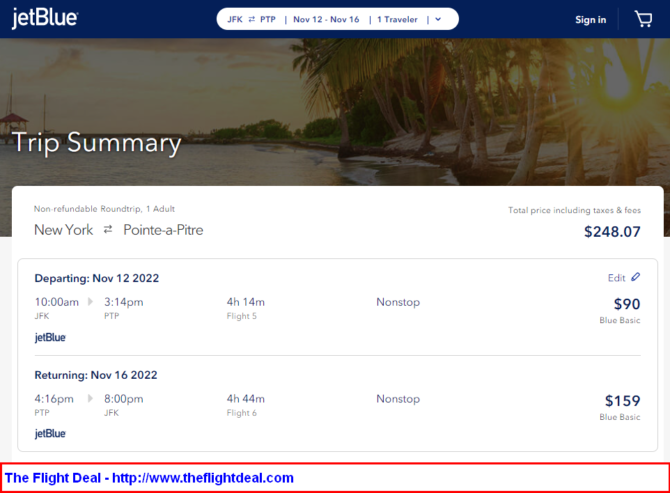Click the JFK PTP route in search pill
670x493 pixels.
[x=251, y=19]
